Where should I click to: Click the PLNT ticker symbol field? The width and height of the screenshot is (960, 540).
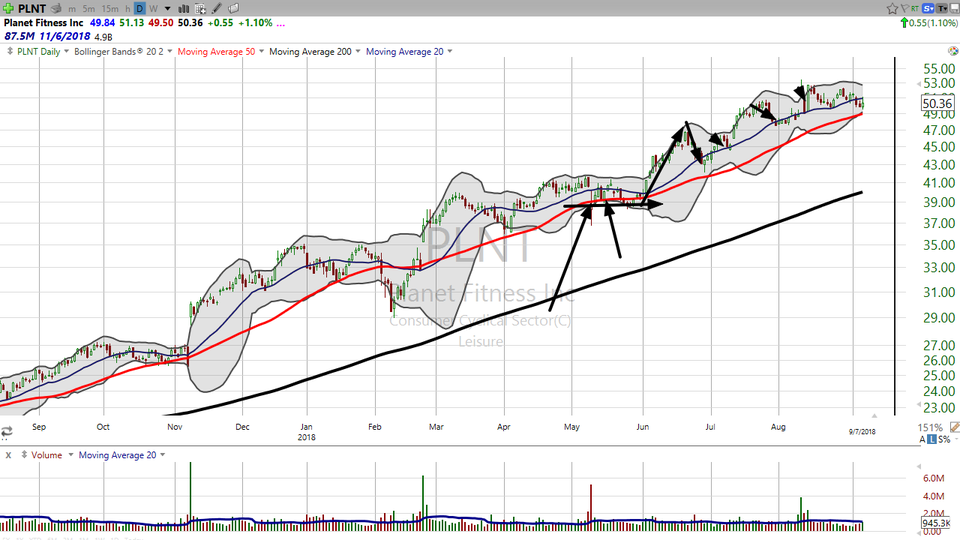click(34, 8)
